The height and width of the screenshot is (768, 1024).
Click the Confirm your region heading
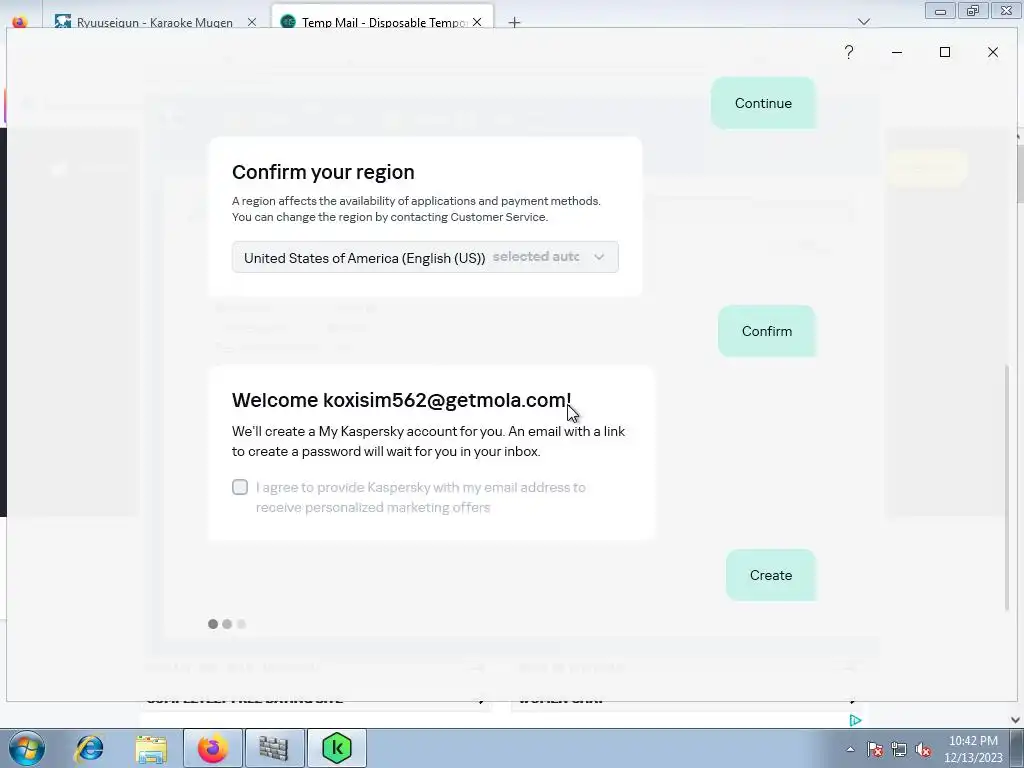point(323,172)
